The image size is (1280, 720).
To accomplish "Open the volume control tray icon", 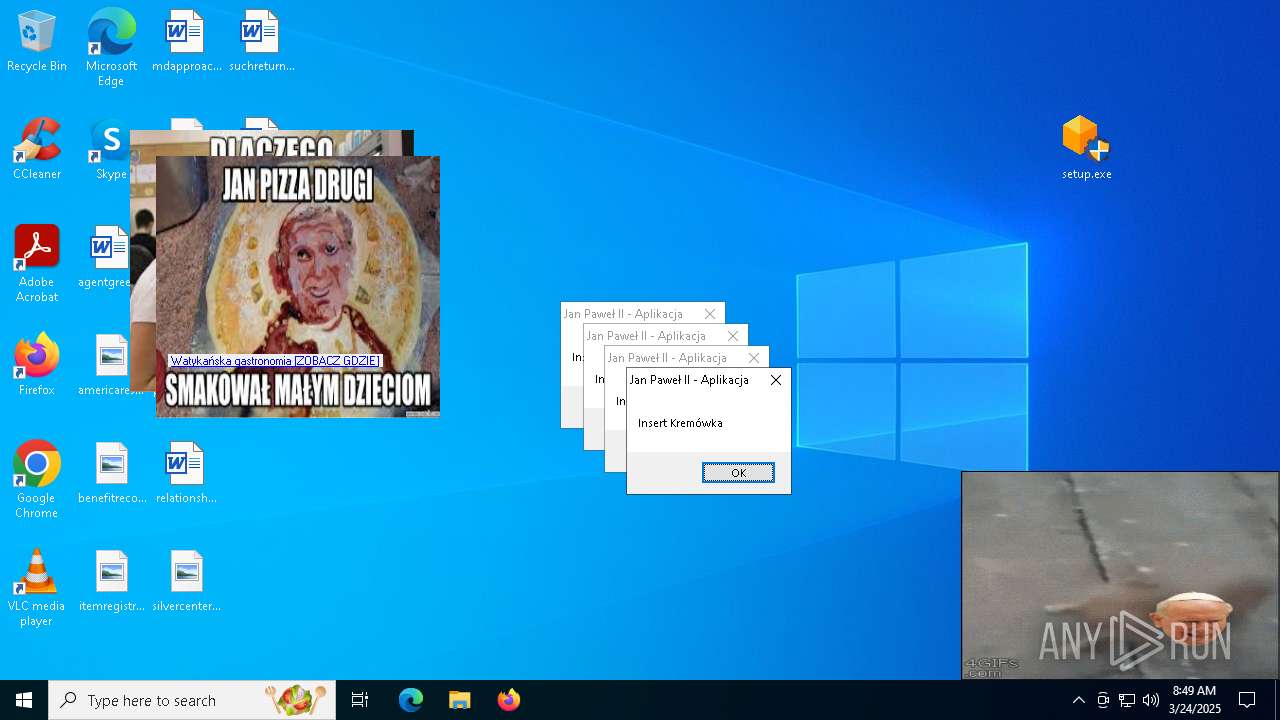I will (x=1151, y=700).
